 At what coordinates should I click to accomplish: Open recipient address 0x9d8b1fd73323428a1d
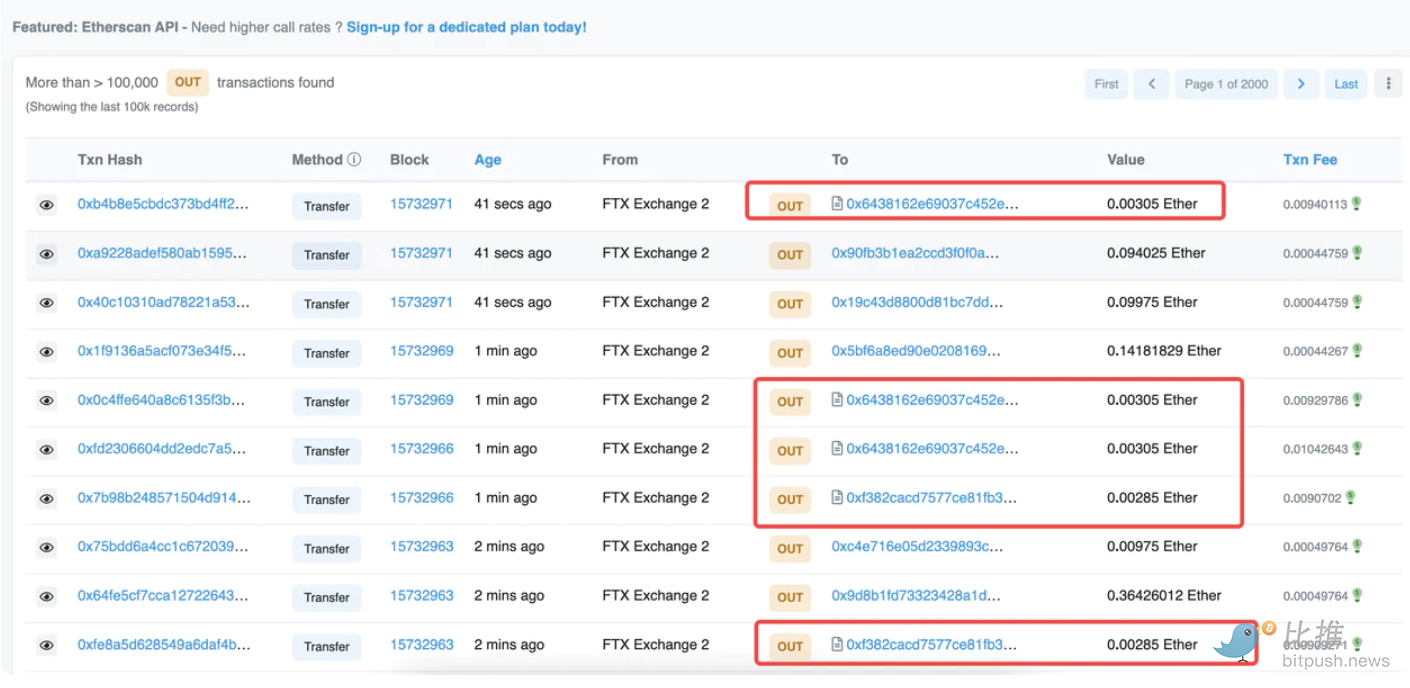916,596
